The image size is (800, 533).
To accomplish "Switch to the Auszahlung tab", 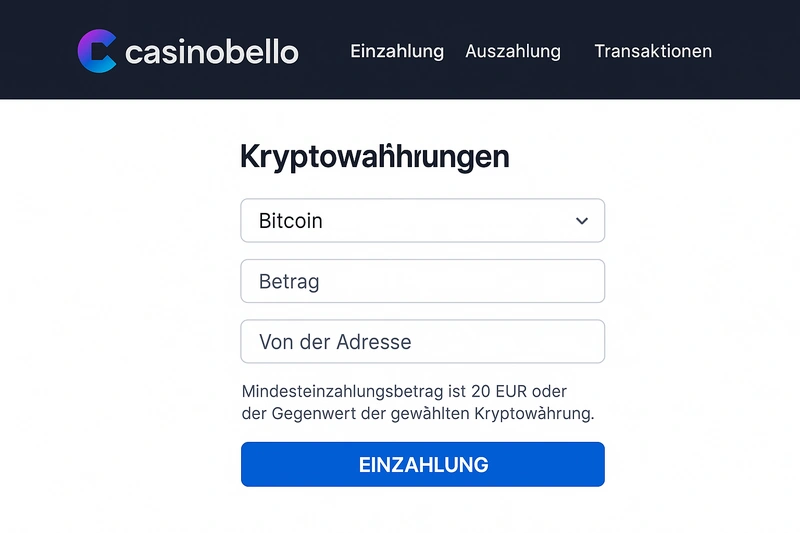I will pyautogui.click(x=513, y=51).
